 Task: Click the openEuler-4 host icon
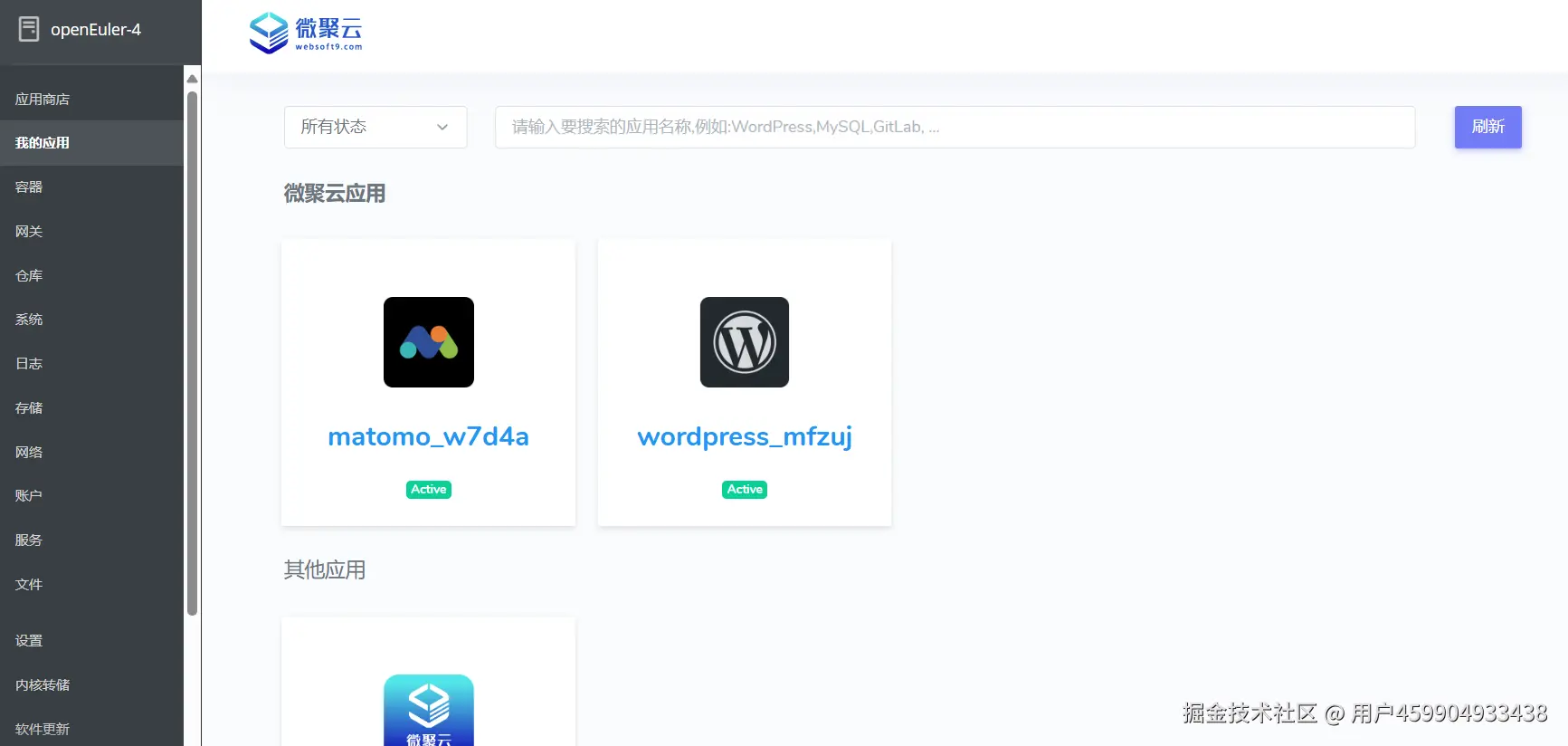[x=29, y=29]
